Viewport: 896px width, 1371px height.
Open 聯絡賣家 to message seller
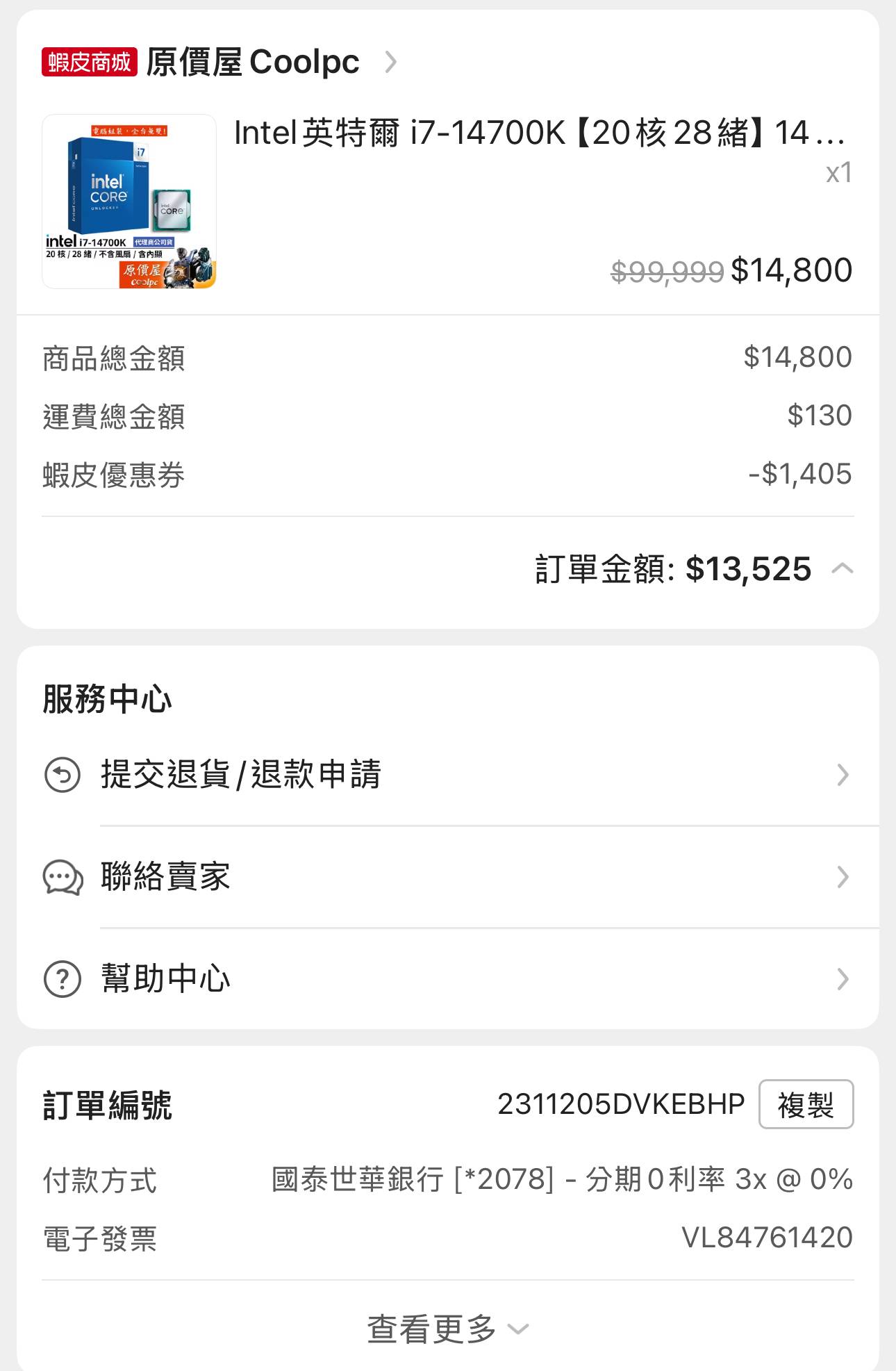point(448,877)
